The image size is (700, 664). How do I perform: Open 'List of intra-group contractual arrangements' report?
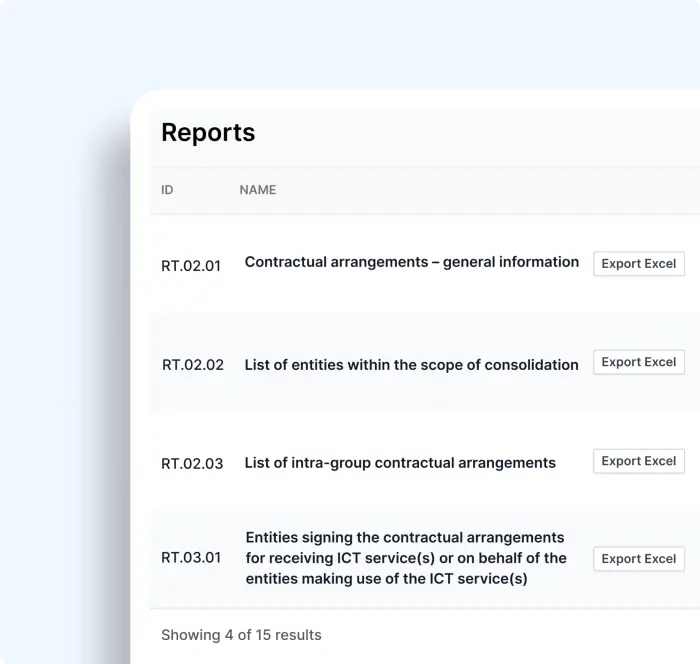pyautogui.click(x=400, y=463)
